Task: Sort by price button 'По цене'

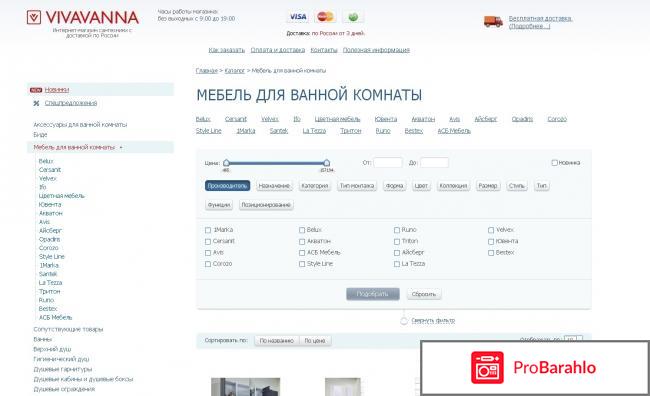Action: coord(315,341)
